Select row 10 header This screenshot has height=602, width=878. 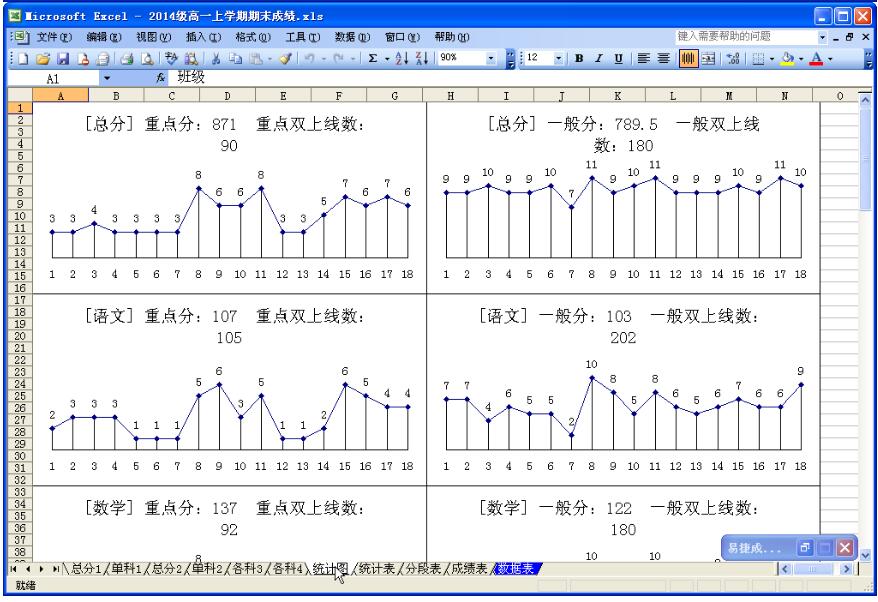[20, 216]
